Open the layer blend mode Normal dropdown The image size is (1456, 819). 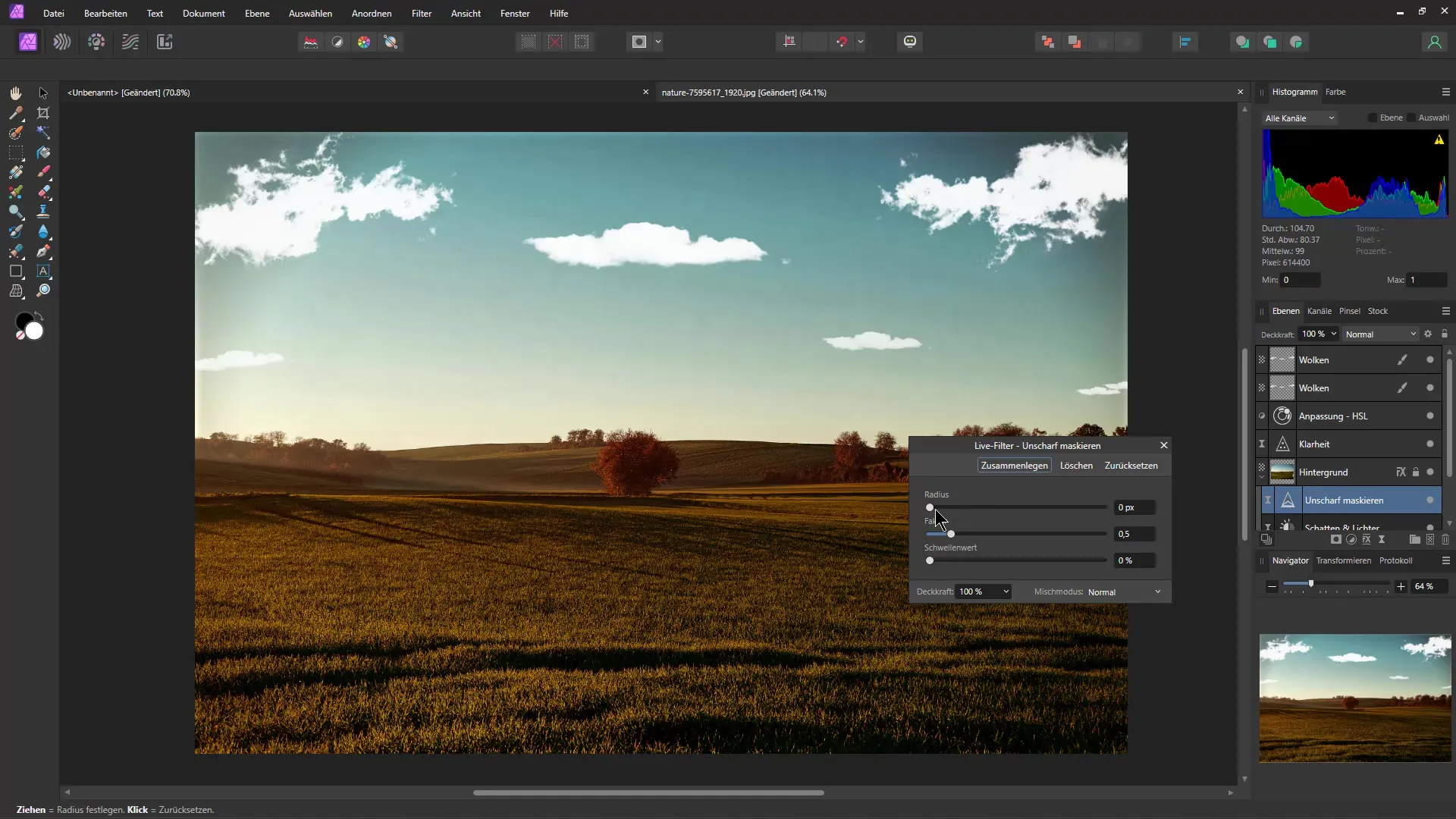[1380, 334]
